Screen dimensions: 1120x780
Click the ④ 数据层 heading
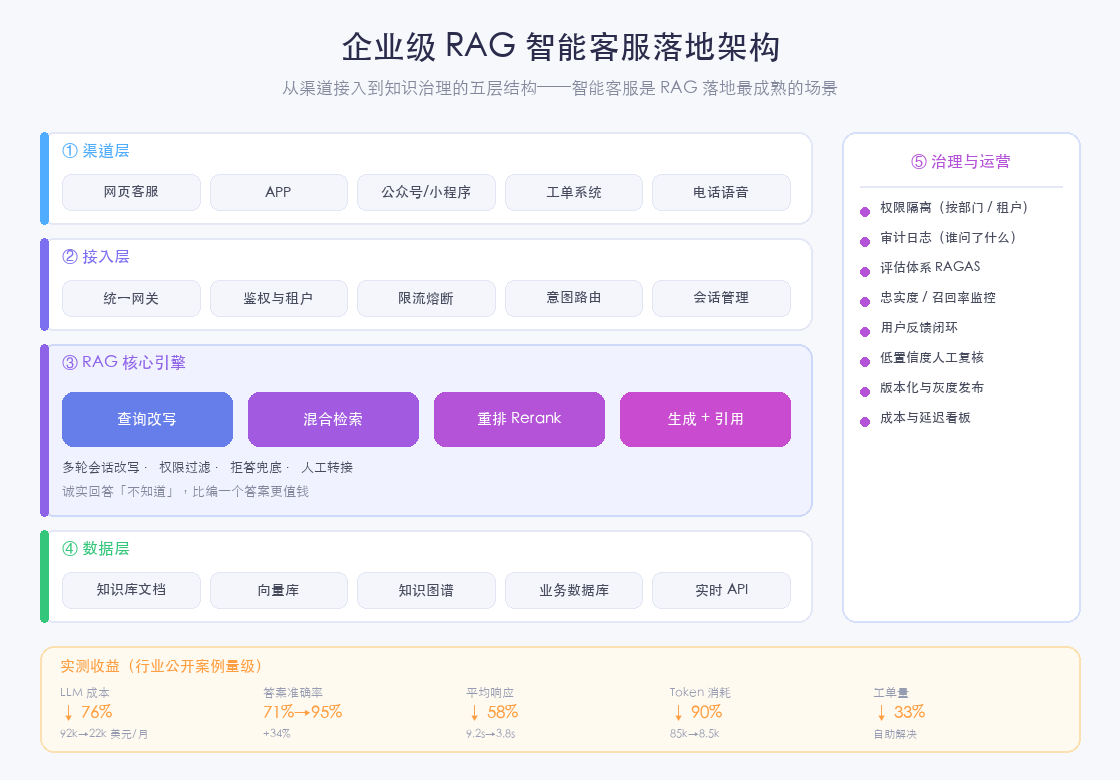coord(96,549)
